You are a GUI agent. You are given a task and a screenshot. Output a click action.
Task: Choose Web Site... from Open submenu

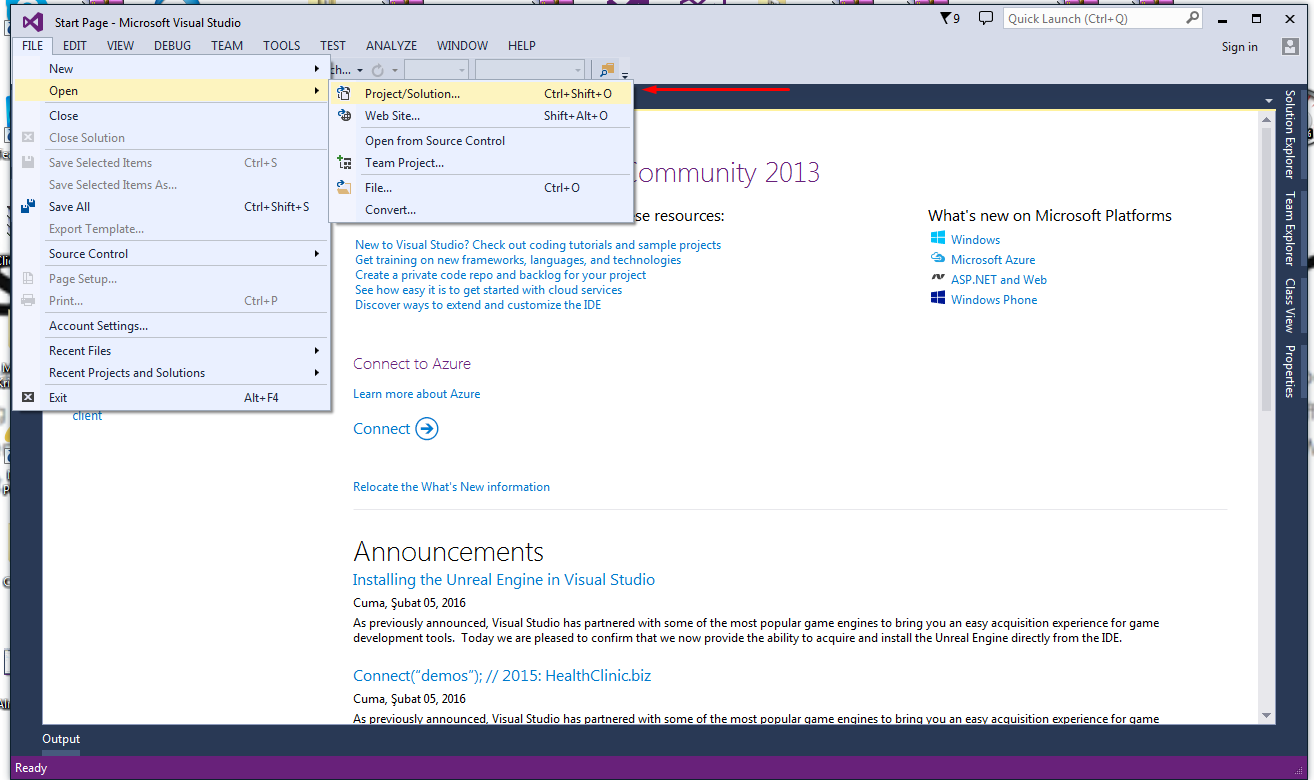[483, 116]
